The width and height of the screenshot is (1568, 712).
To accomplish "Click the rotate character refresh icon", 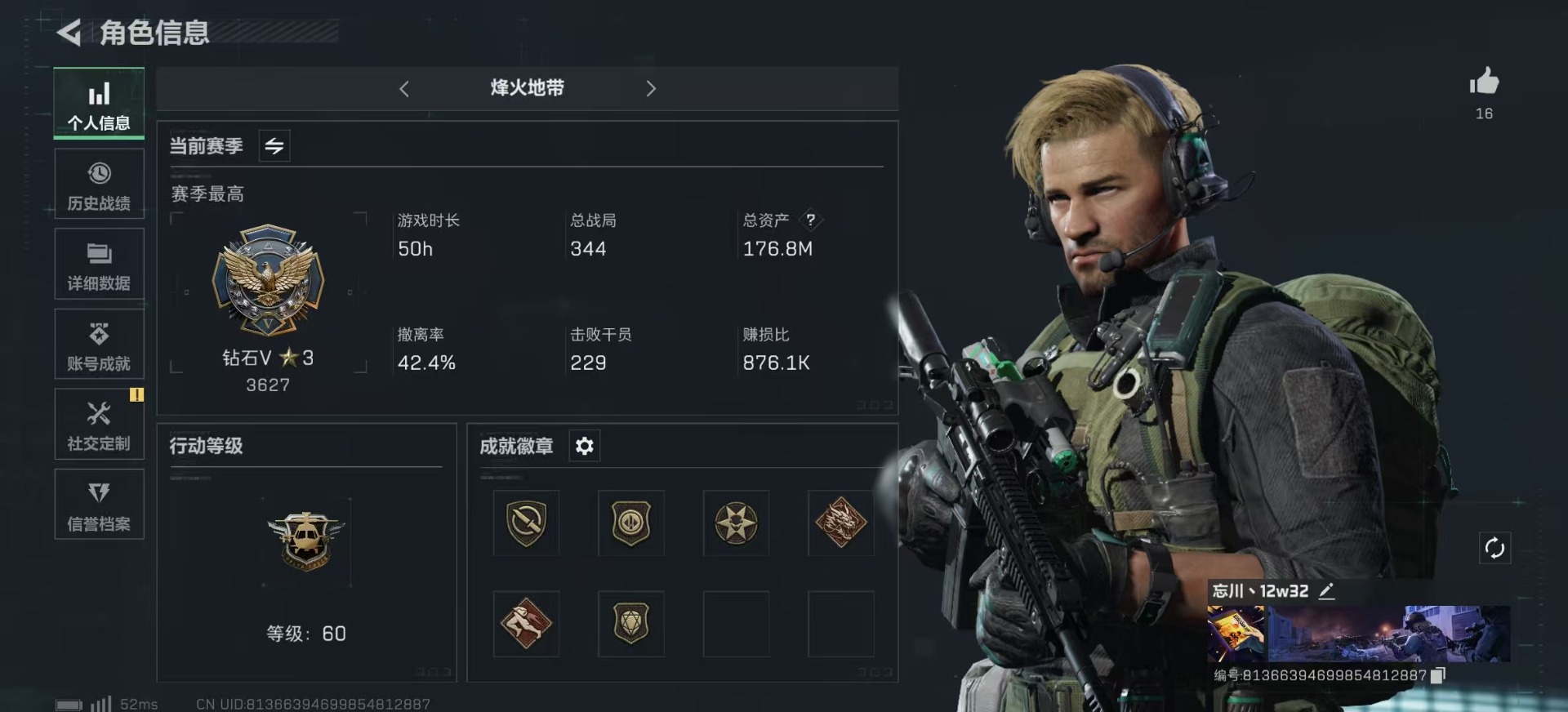I will tap(1494, 548).
